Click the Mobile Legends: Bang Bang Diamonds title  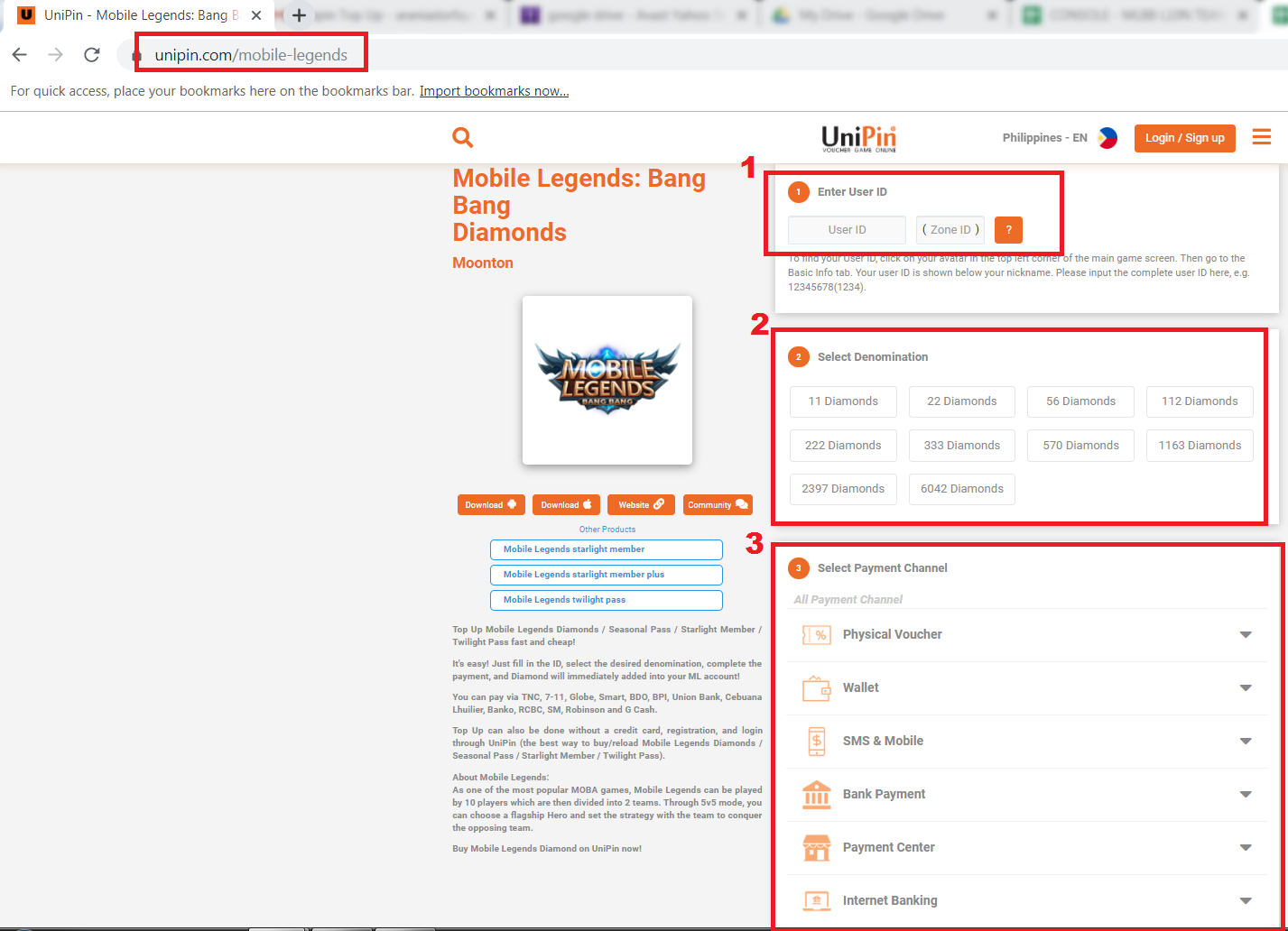[x=579, y=206]
